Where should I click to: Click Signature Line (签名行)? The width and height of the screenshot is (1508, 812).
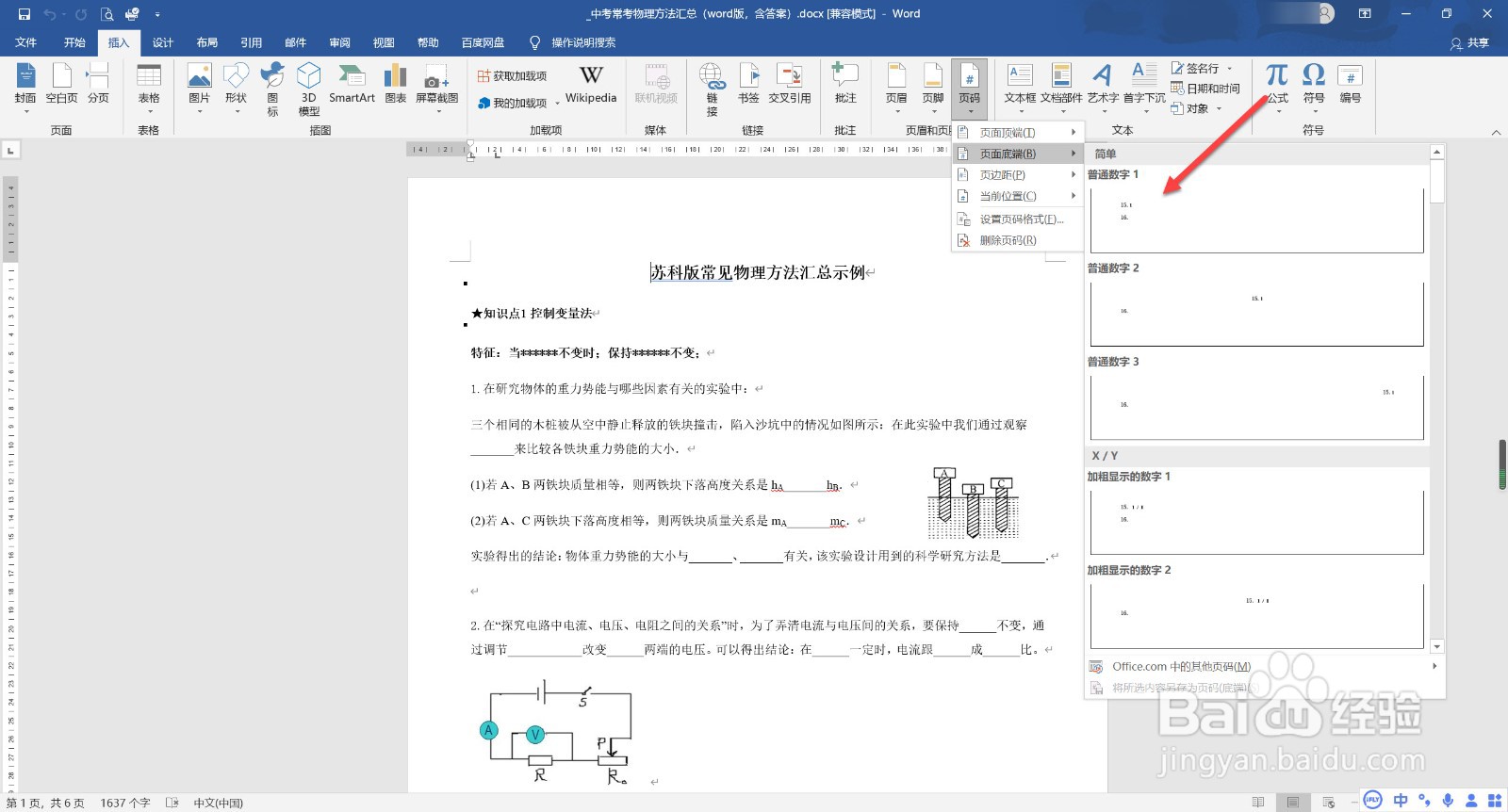[1195, 69]
